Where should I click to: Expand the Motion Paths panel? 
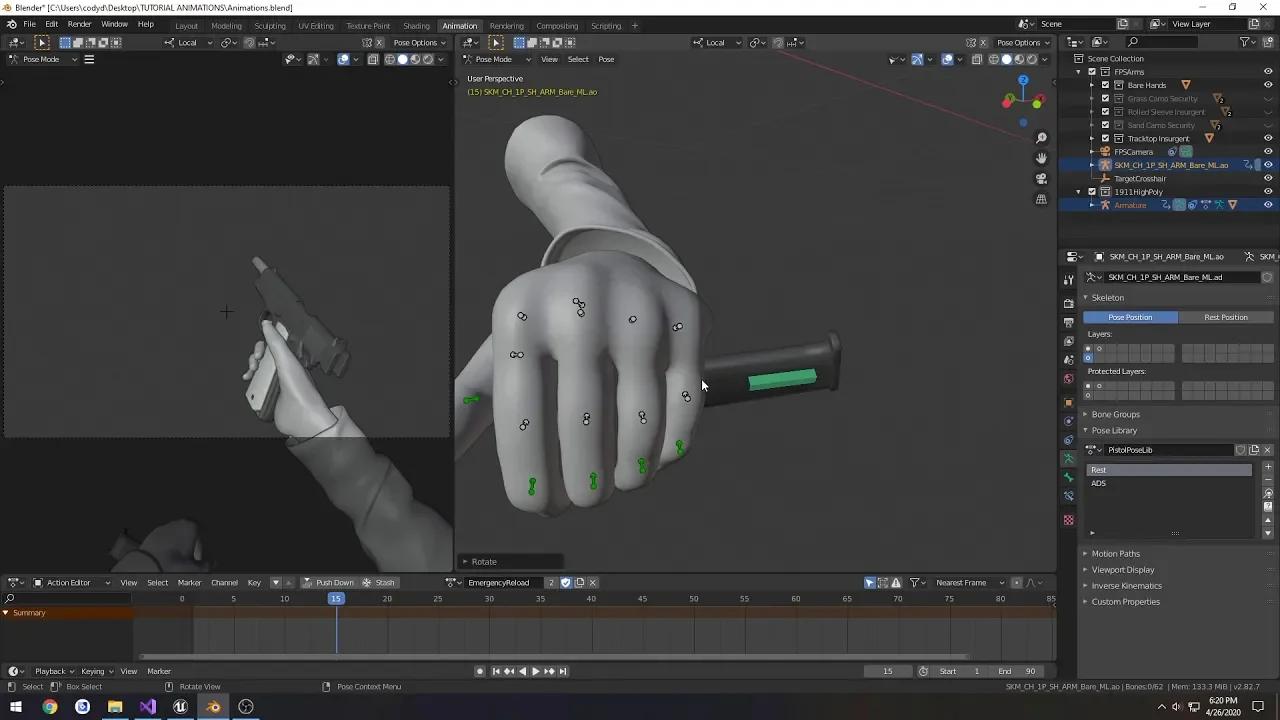1115,553
